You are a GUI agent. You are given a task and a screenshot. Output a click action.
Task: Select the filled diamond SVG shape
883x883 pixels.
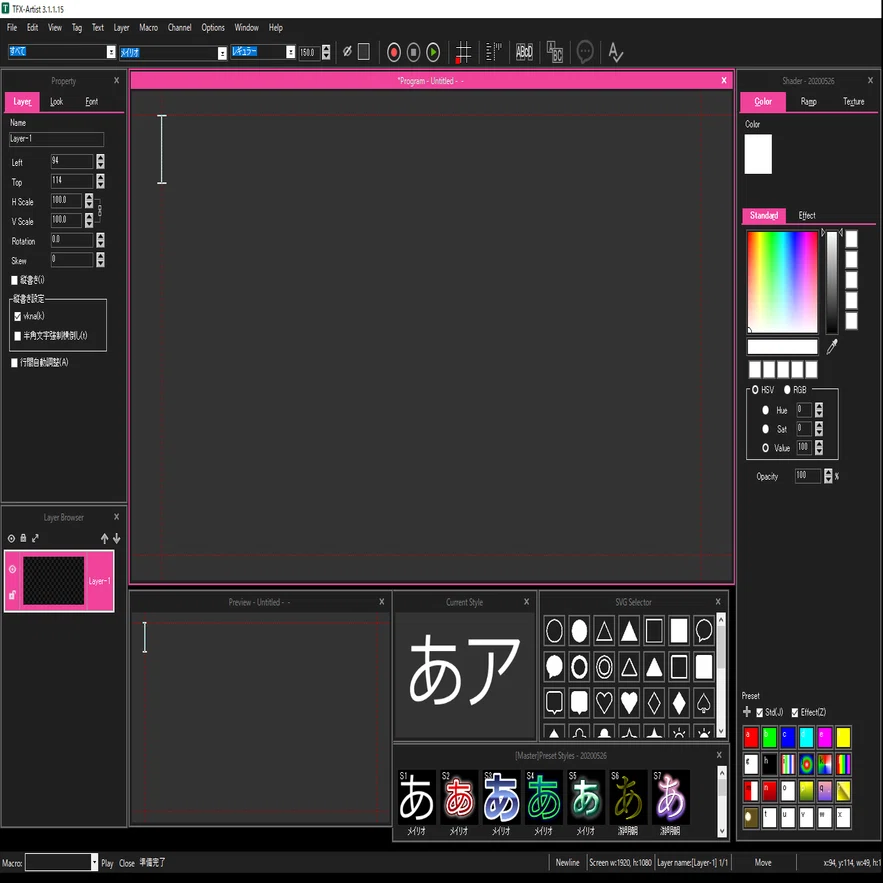click(679, 703)
